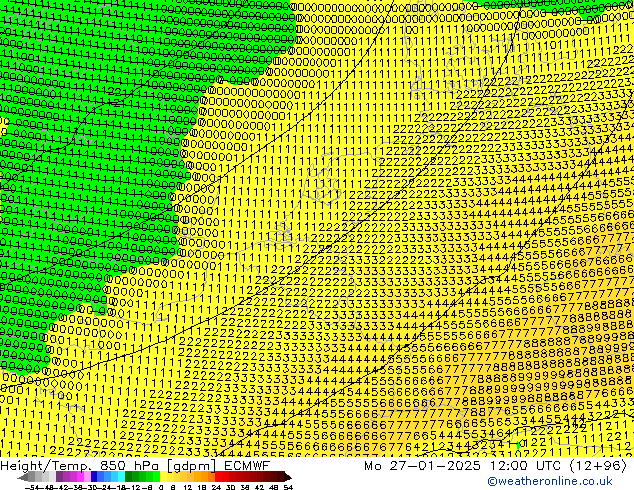Select the '24' label on the temperature scale
Screen dimensions: 634x490
[216, 488]
